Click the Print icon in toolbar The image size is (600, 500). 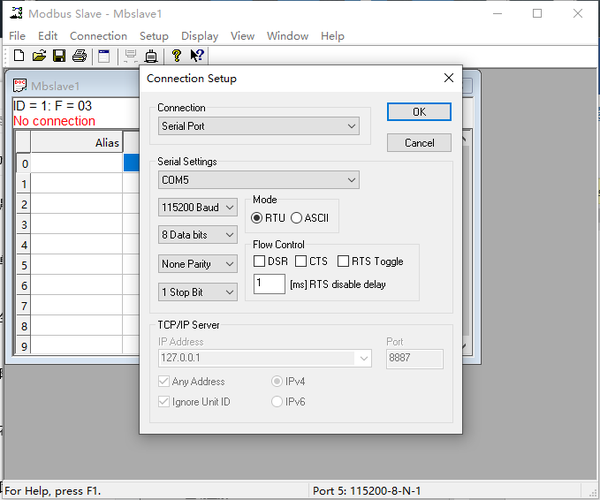pos(79,56)
